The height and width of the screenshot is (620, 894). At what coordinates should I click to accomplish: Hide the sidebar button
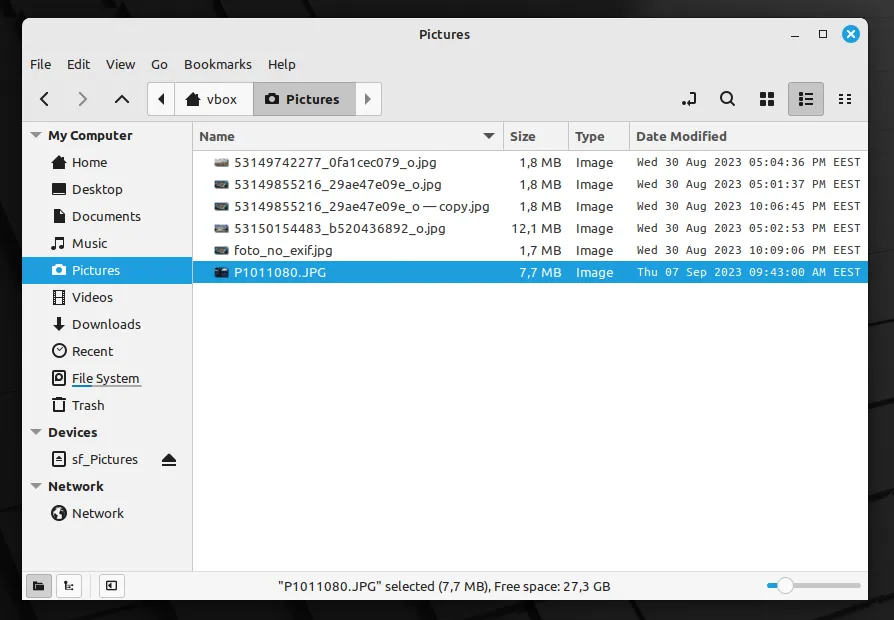[112, 586]
